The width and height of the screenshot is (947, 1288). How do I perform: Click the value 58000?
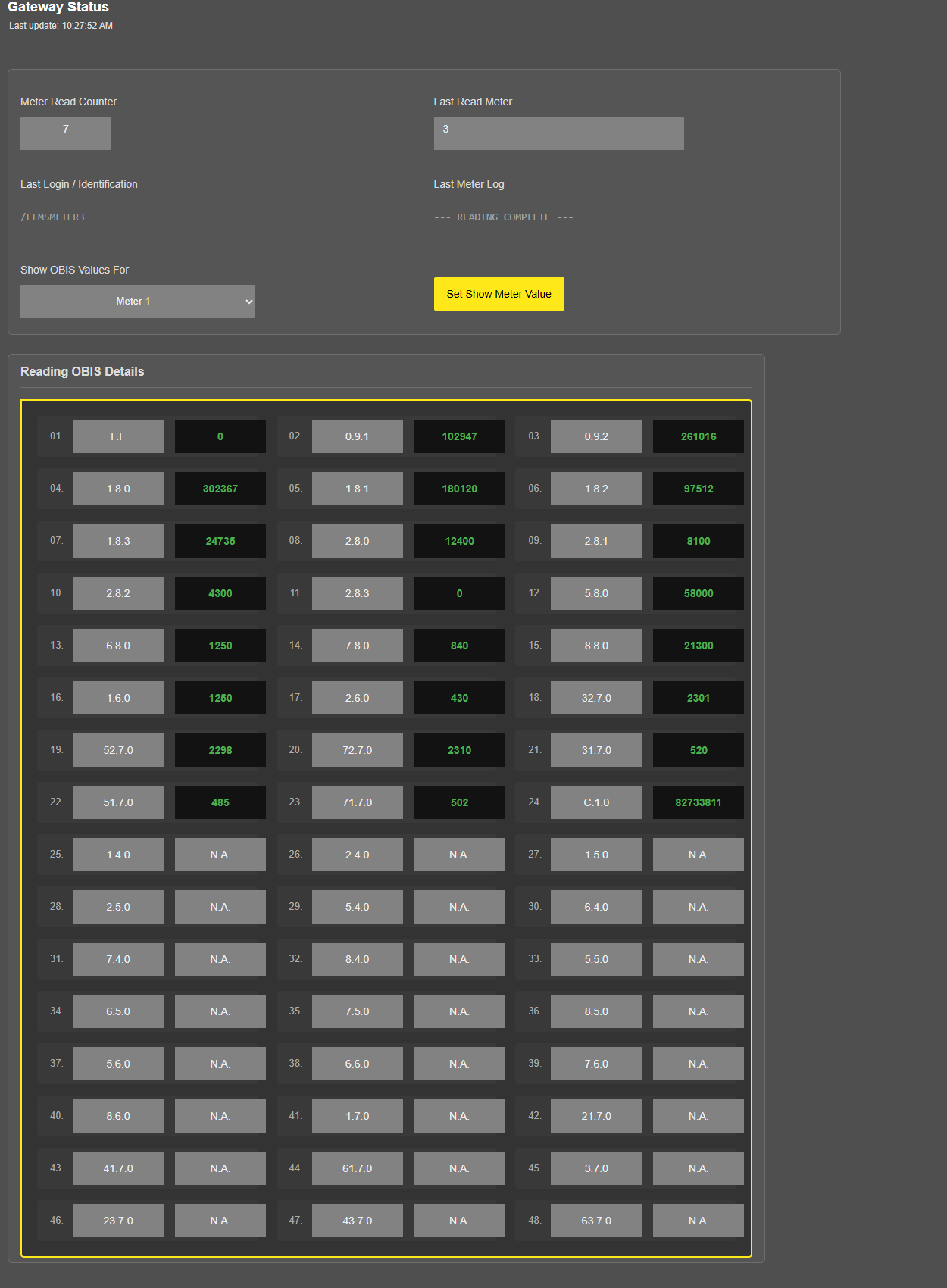[x=699, y=593]
